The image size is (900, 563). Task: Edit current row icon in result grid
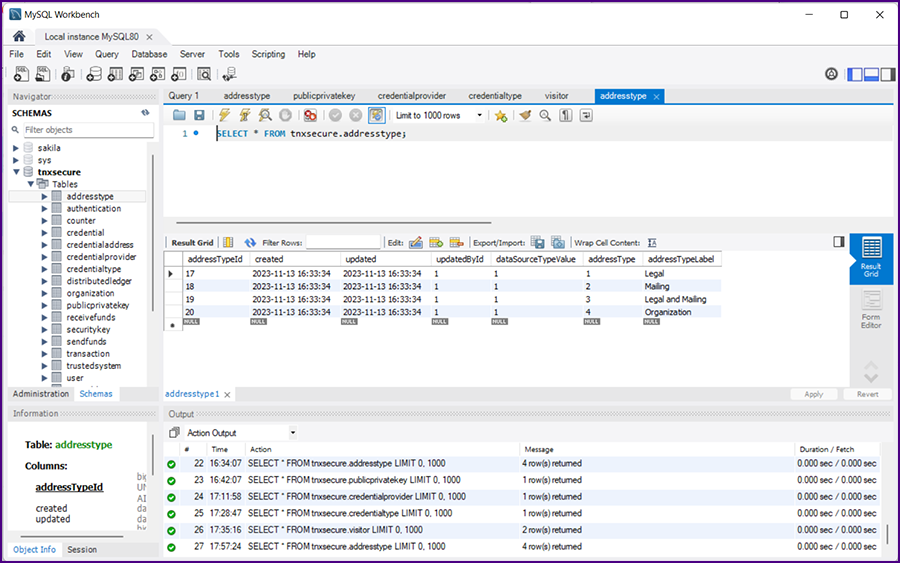click(416, 243)
